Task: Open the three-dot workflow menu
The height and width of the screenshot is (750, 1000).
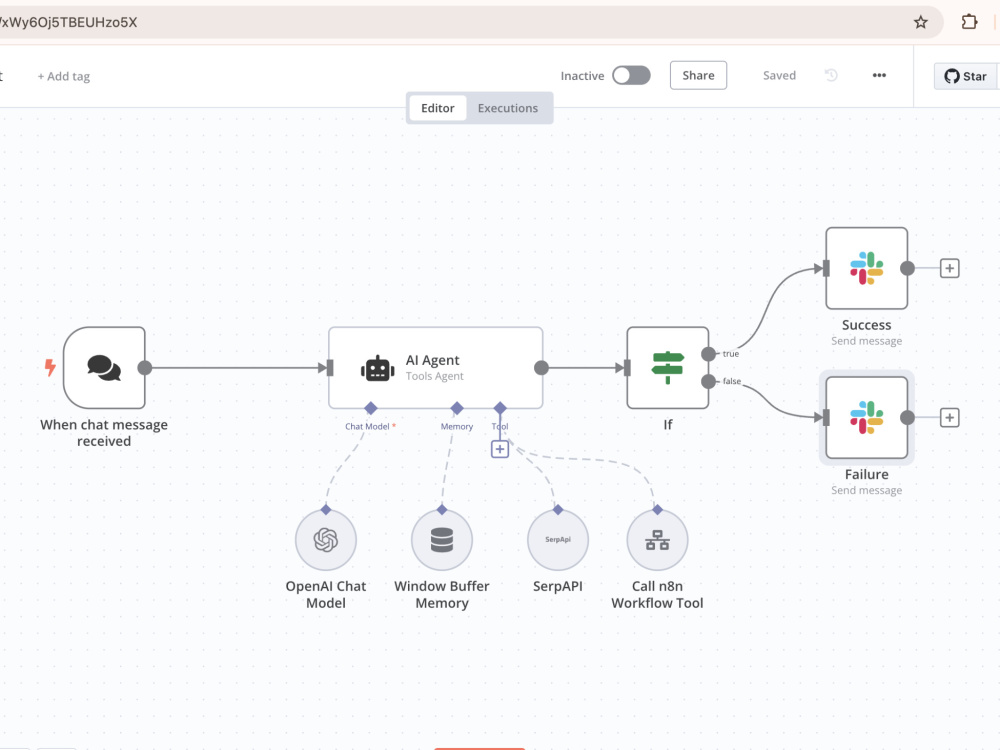Action: pos(879,75)
